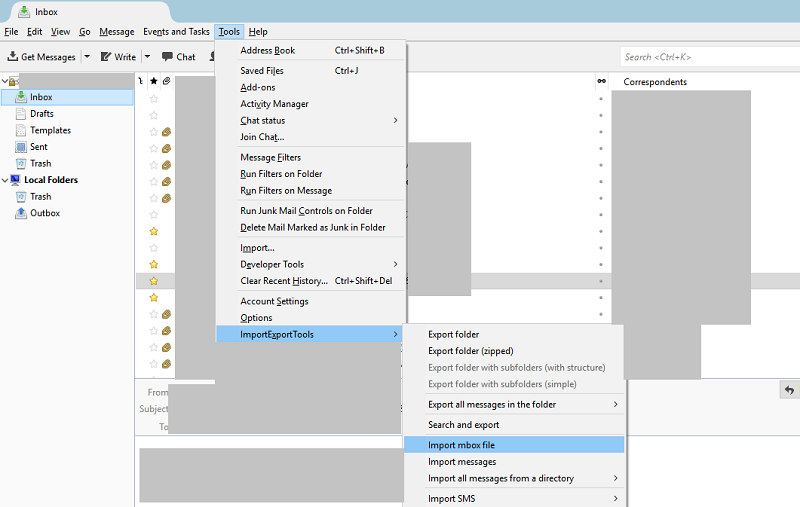Unstar the highlighted selected message row
Screen dimensions: 800x507
[x=154, y=281]
